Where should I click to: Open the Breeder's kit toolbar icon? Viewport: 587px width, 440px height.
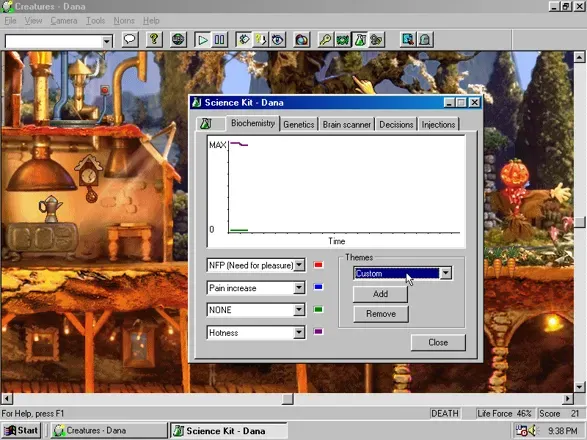[x=377, y=39]
